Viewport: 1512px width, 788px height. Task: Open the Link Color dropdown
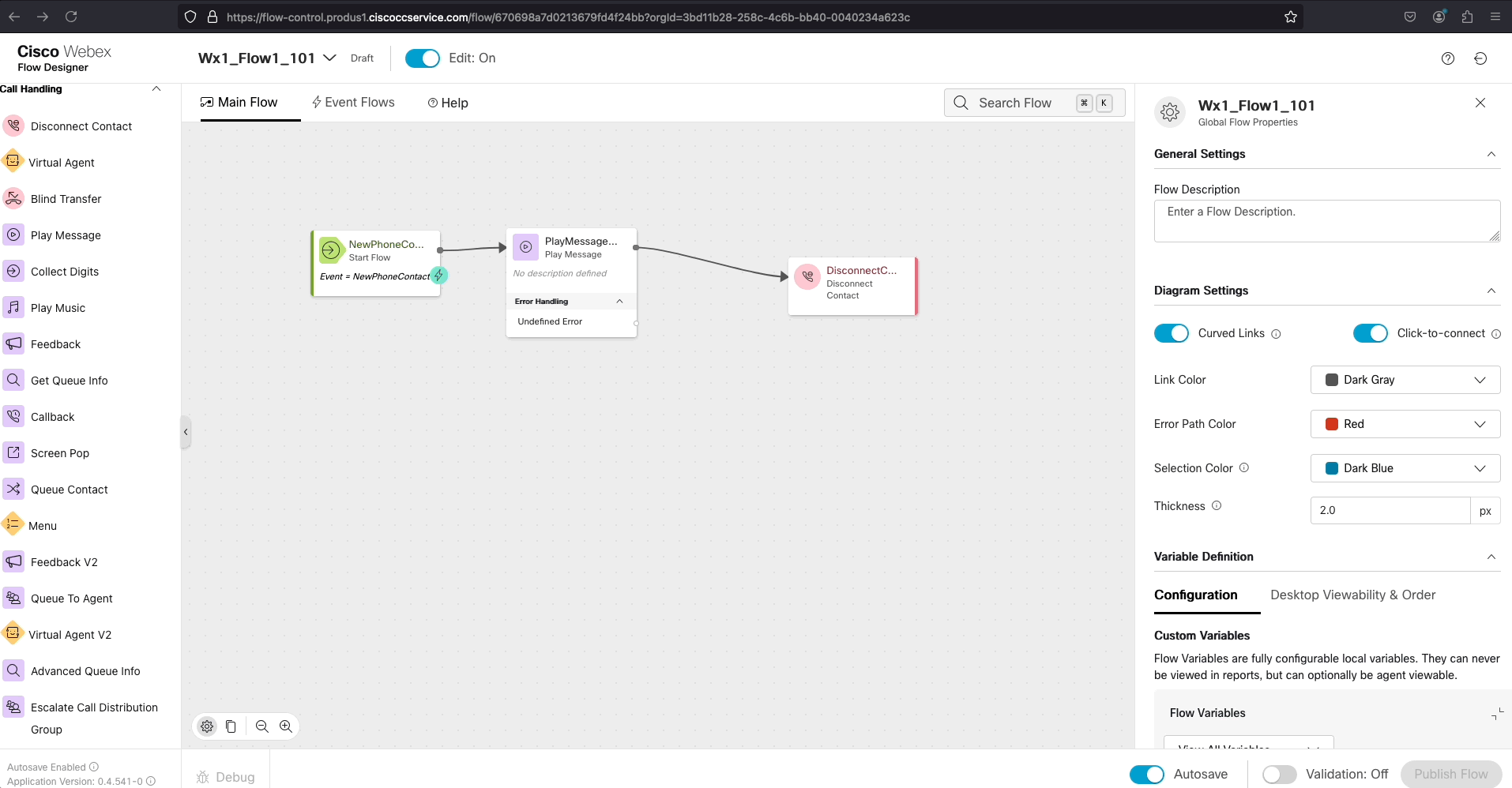pos(1405,380)
